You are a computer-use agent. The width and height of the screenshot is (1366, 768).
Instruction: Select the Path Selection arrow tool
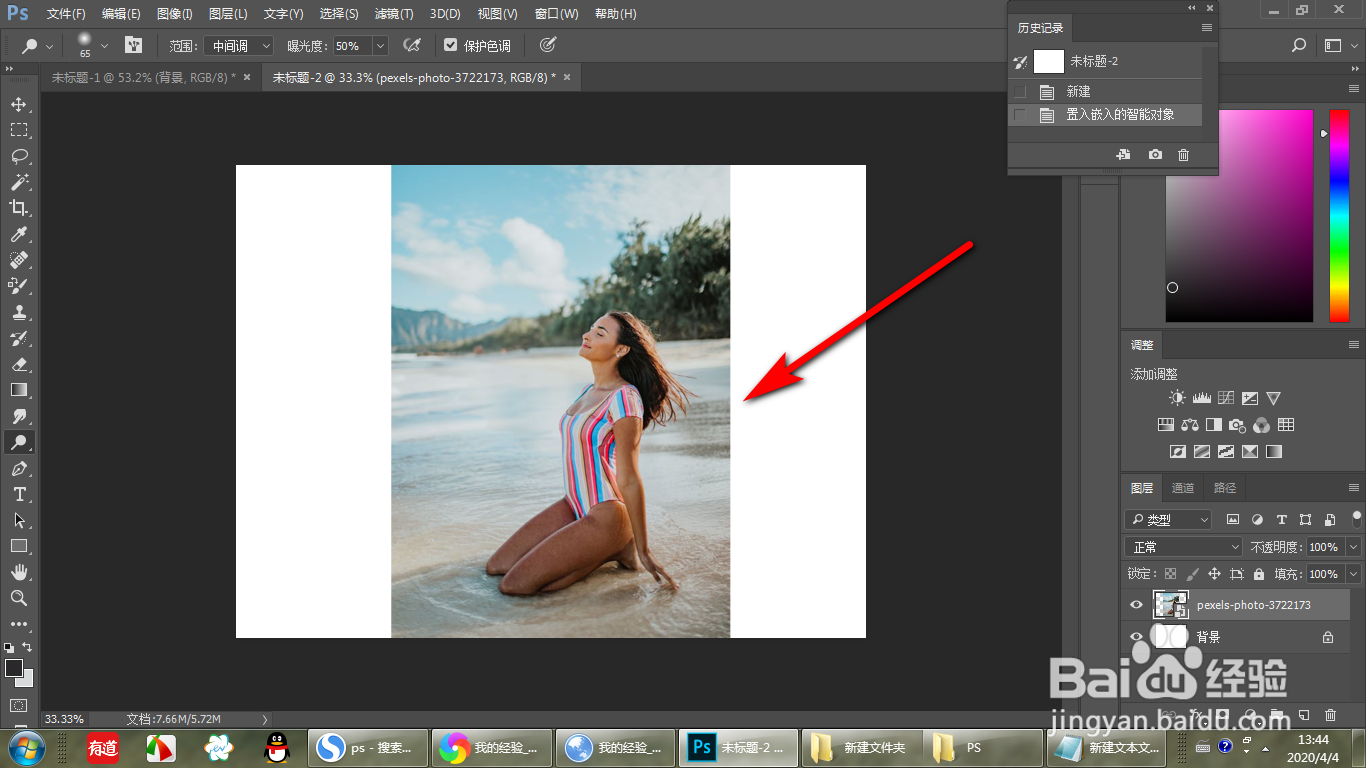point(19,520)
